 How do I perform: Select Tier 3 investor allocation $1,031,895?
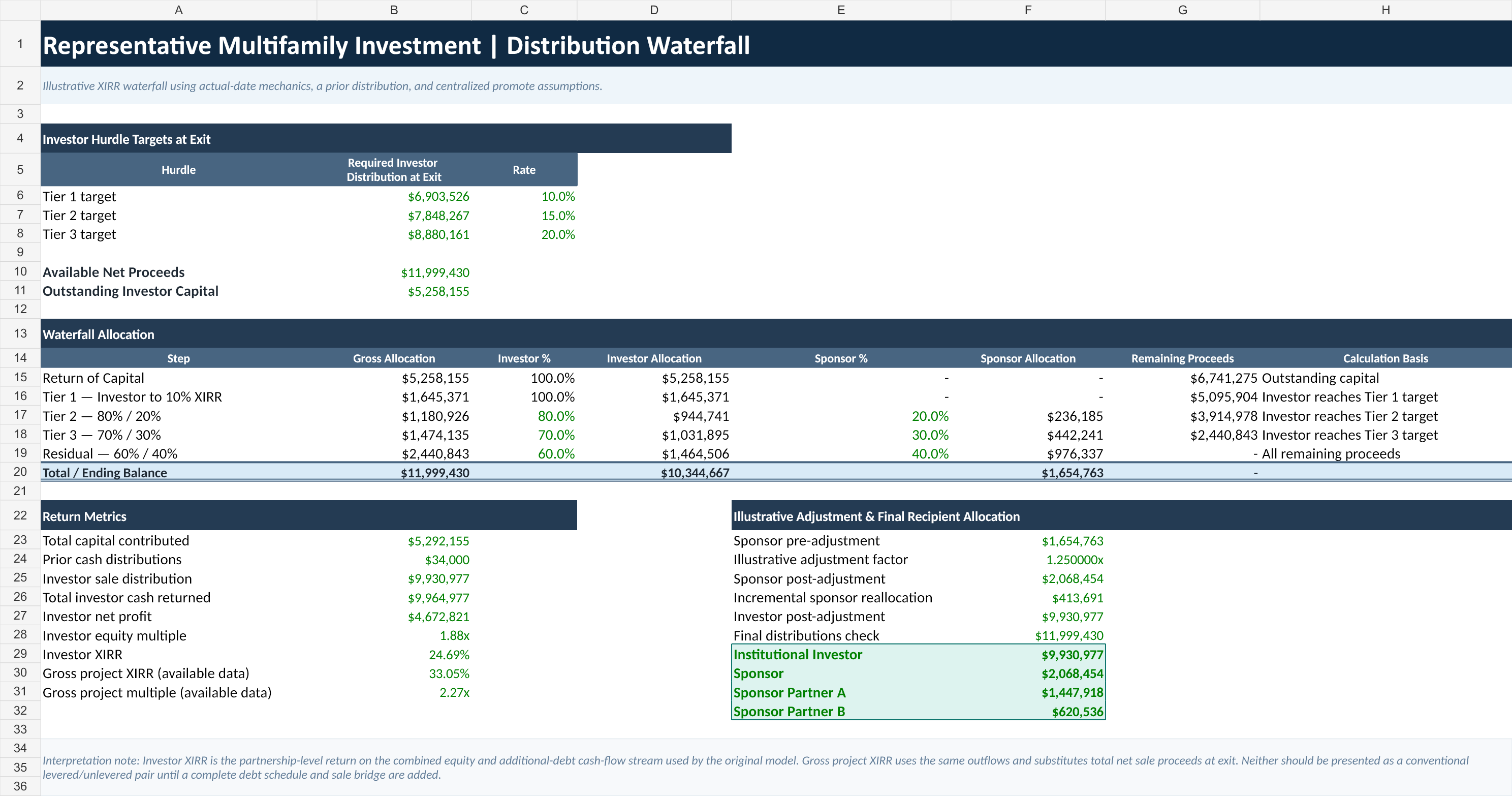click(x=695, y=435)
